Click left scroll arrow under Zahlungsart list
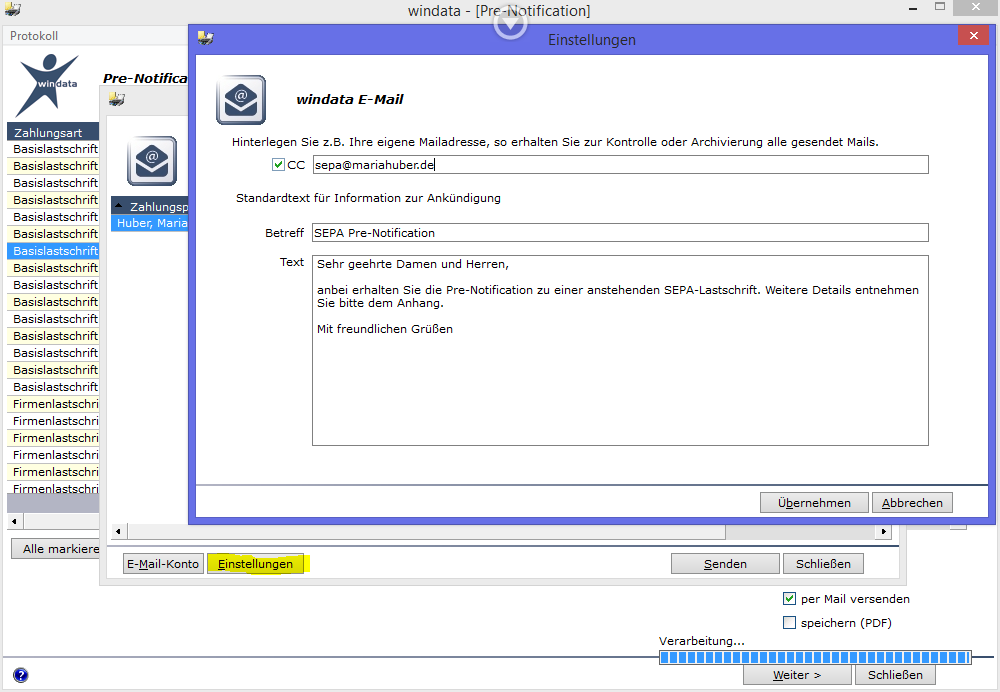The height and width of the screenshot is (692, 1000). click(15, 521)
